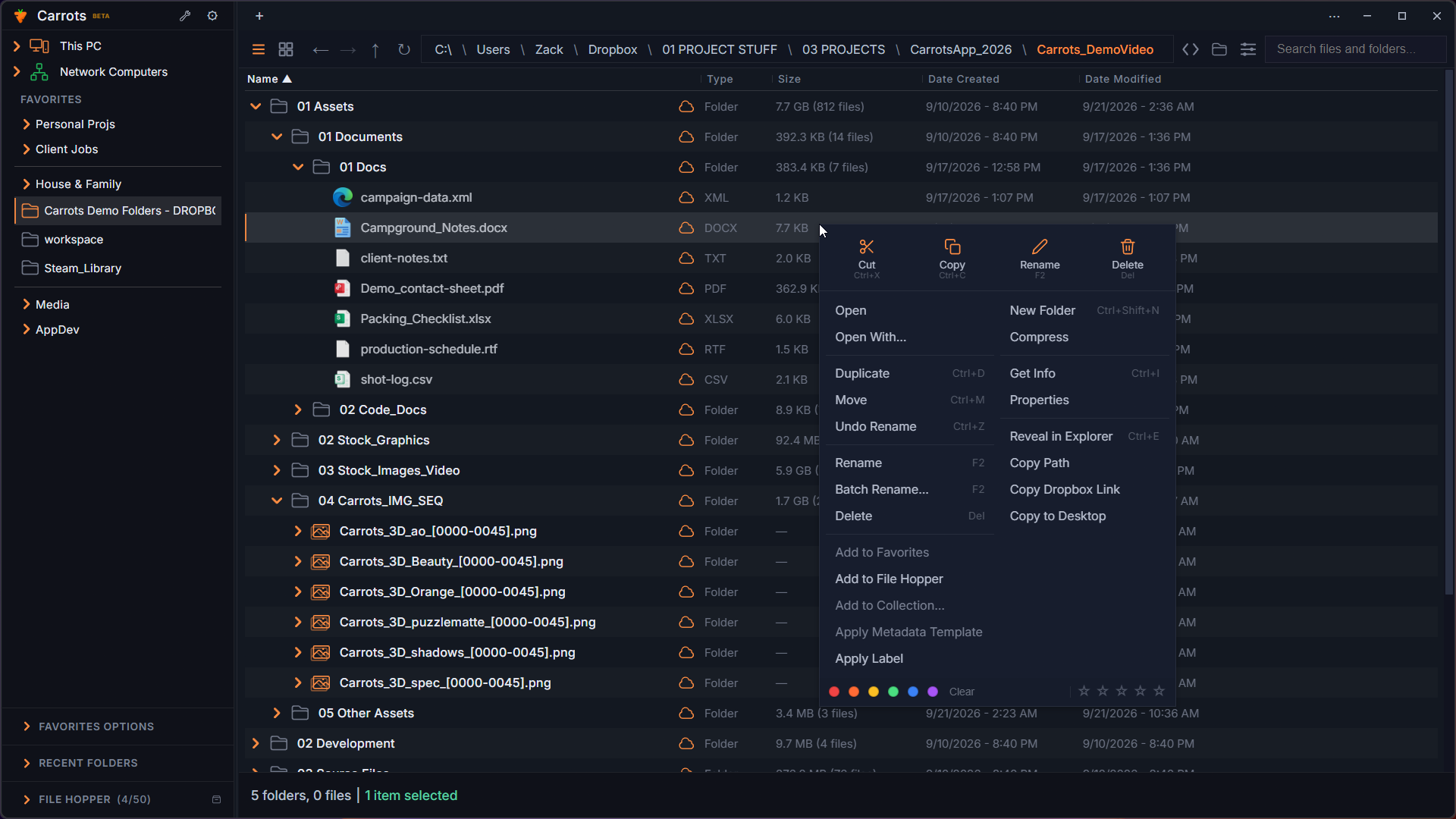The width and height of the screenshot is (1456, 819).
Task: Click the Rename pencil icon in context menu
Action: click(x=1040, y=246)
